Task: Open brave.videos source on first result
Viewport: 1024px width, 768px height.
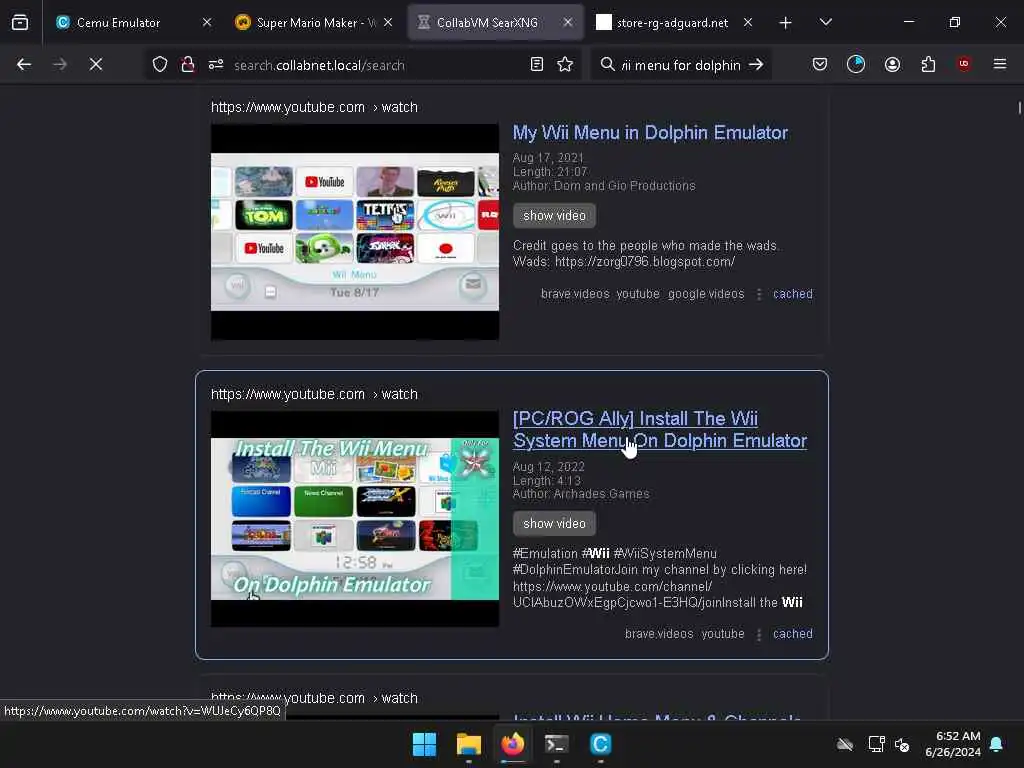Action: click(x=575, y=294)
